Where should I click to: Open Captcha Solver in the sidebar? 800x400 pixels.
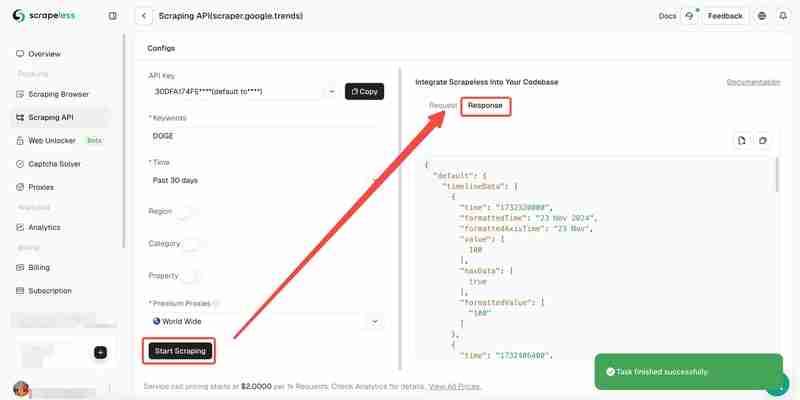(48, 164)
